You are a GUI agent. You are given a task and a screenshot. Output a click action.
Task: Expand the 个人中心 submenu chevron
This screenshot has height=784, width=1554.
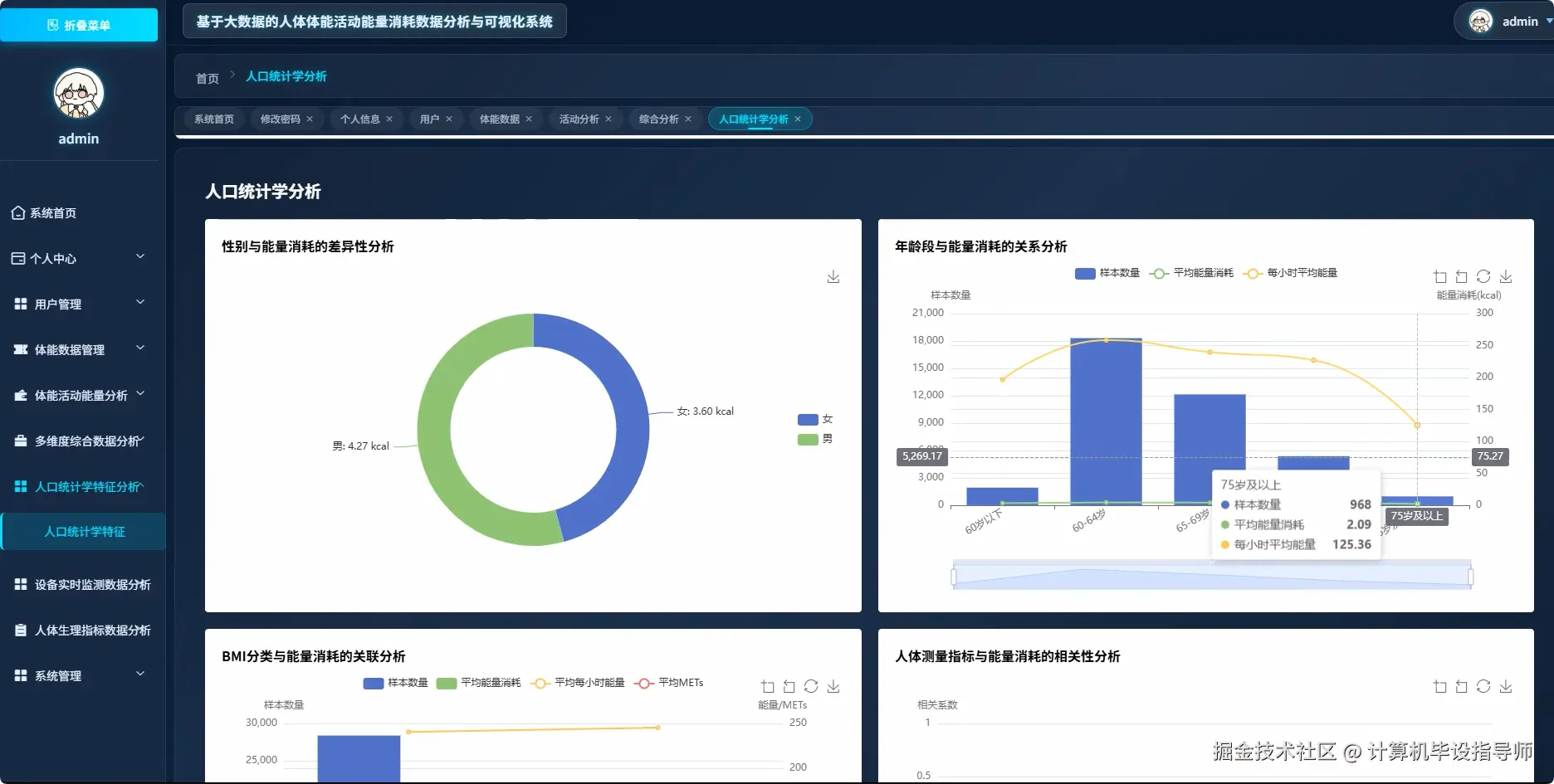pos(140,257)
